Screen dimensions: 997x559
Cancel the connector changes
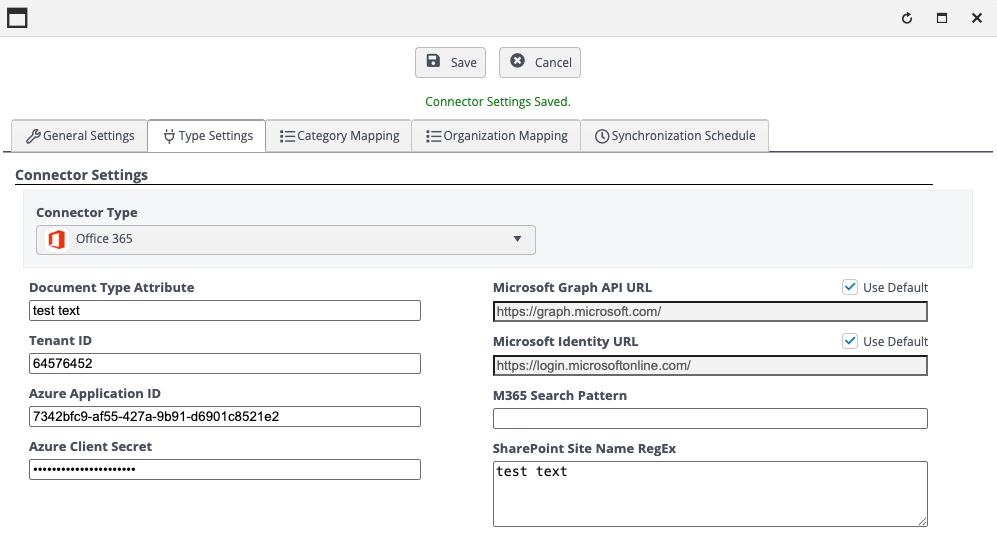pyautogui.click(x=539, y=62)
